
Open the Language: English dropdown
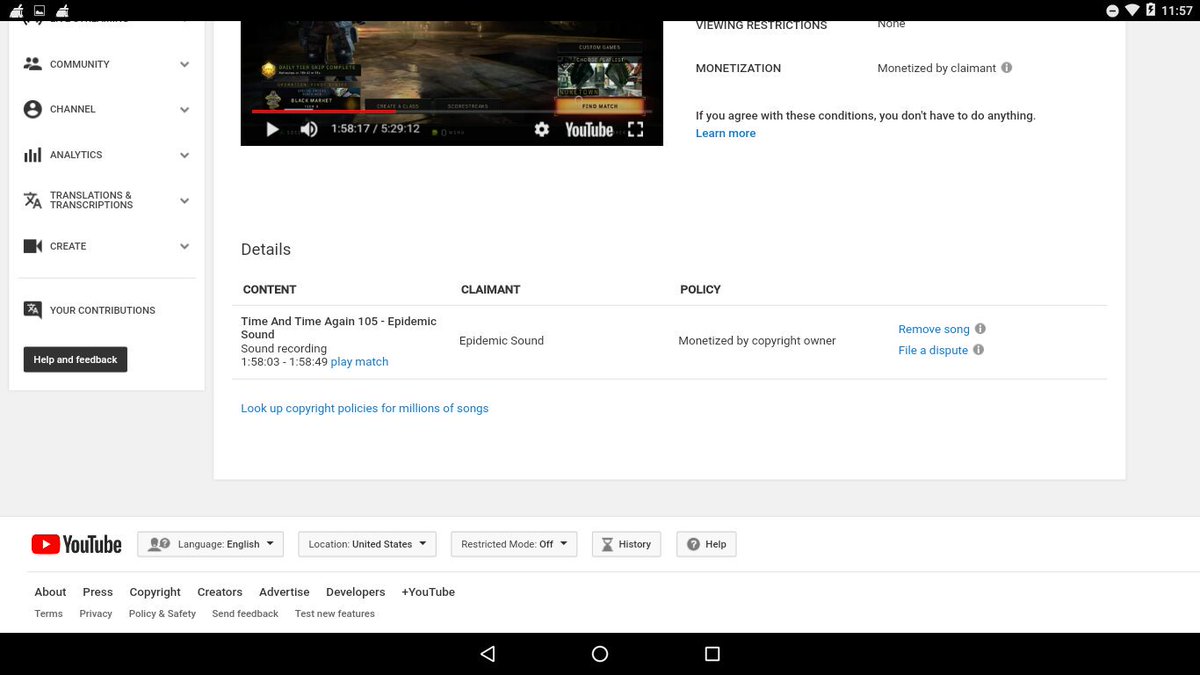(211, 544)
